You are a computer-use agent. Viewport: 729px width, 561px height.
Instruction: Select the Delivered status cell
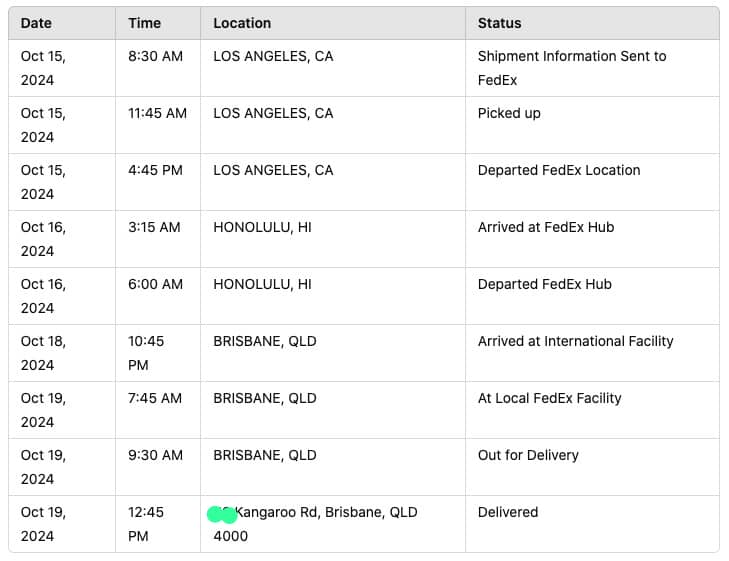click(508, 513)
